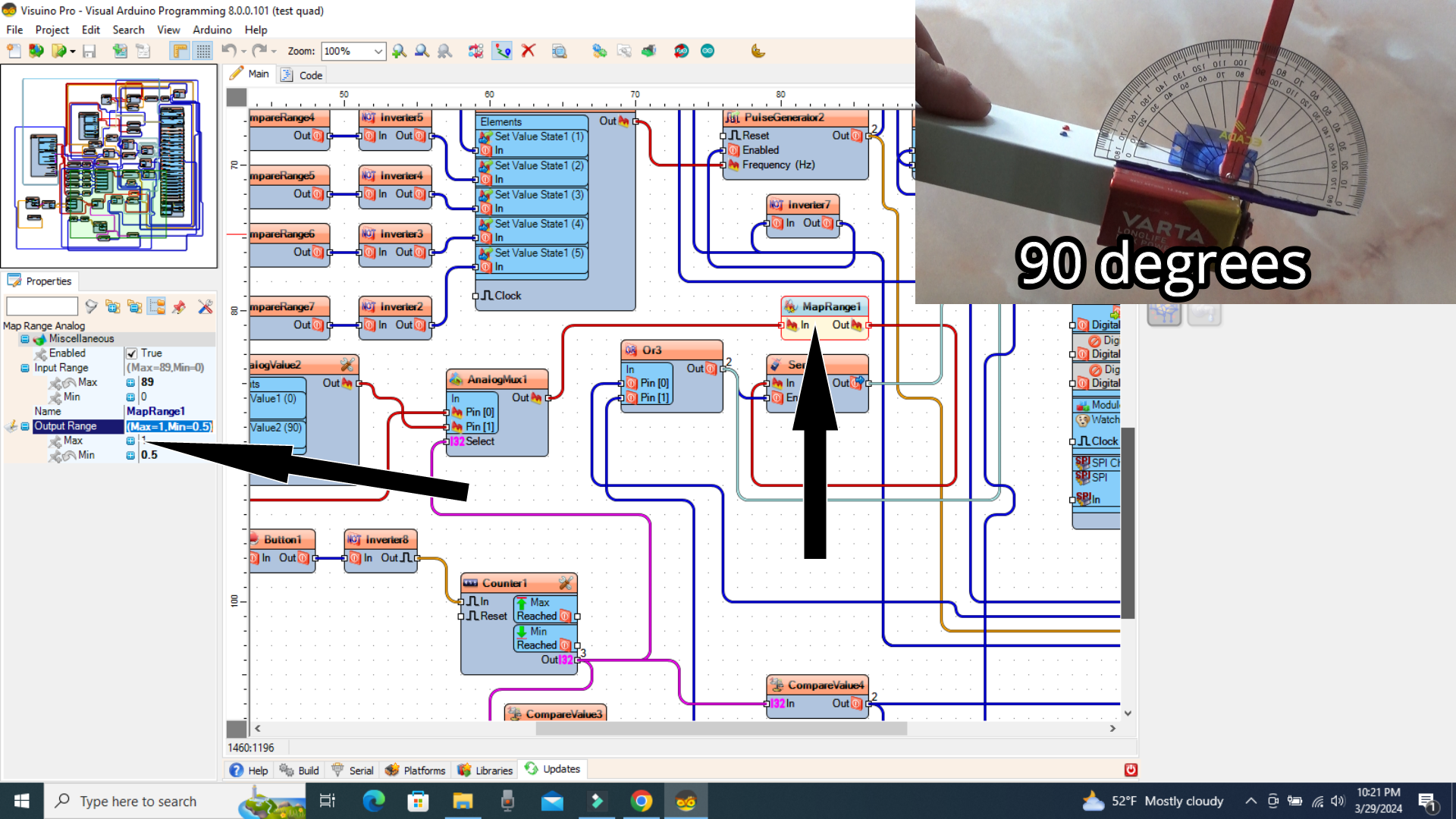Click the properties filter funnel icon

click(x=91, y=306)
